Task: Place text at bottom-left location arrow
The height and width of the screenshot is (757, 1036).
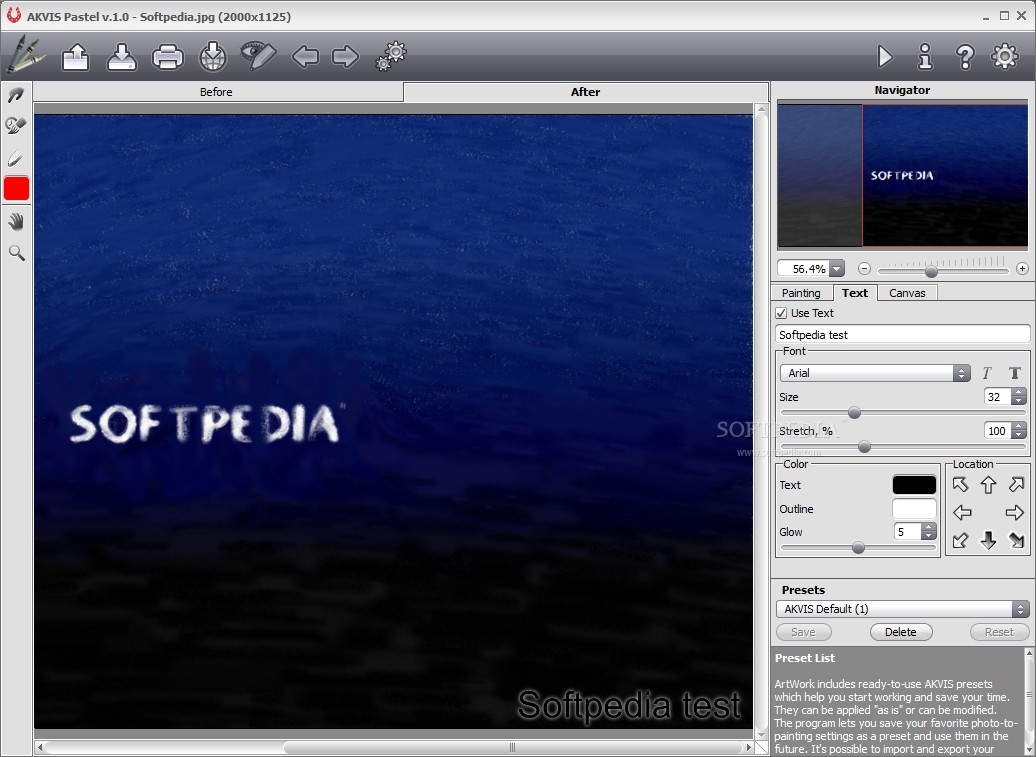Action: tap(960, 540)
